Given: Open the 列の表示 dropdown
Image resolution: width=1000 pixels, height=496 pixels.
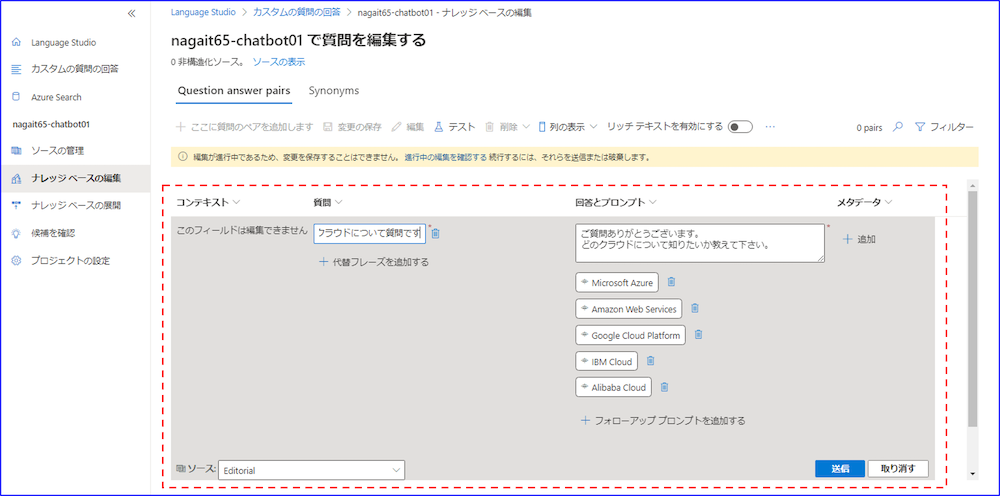Looking at the screenshot, I should click(568, 127).
